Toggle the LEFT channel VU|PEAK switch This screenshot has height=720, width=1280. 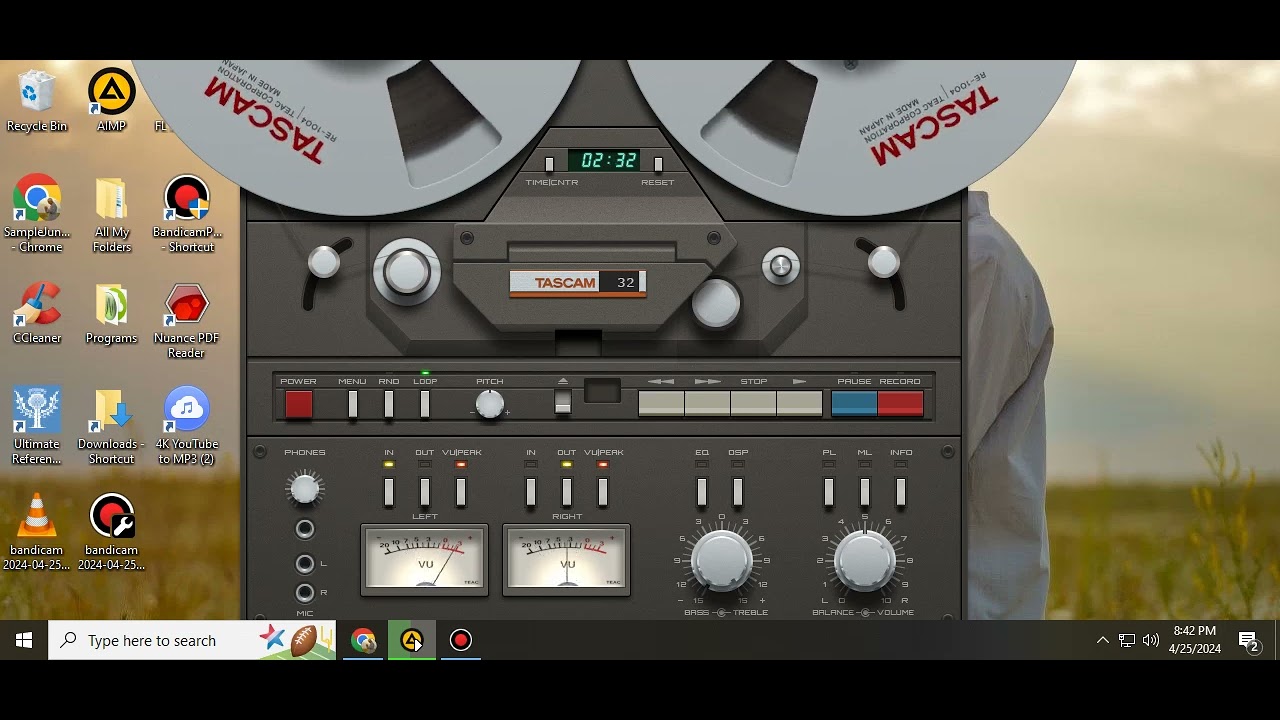pos(461,492)
